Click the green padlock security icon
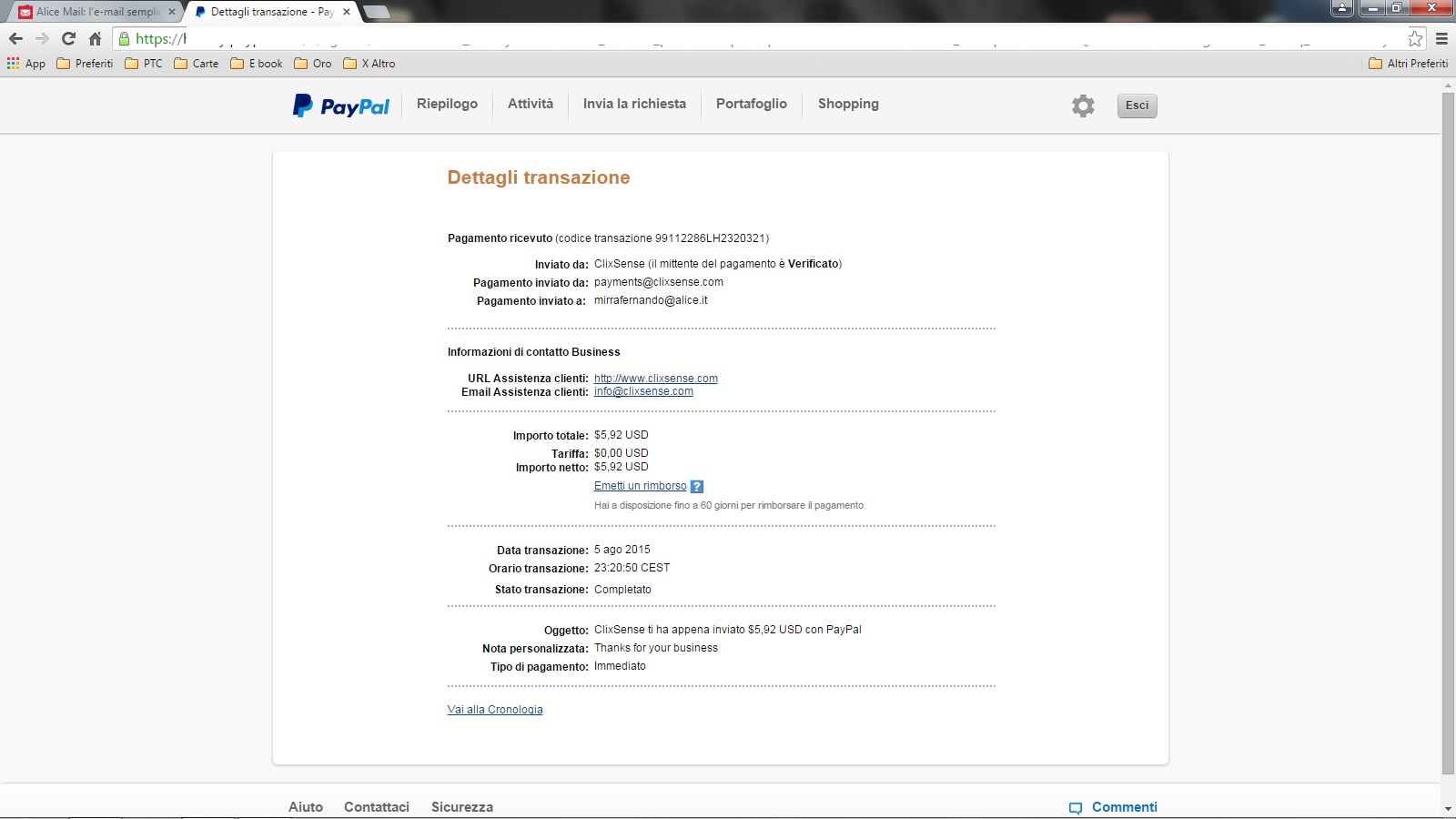Viewport: 1456px width, 819px height. 125,38
